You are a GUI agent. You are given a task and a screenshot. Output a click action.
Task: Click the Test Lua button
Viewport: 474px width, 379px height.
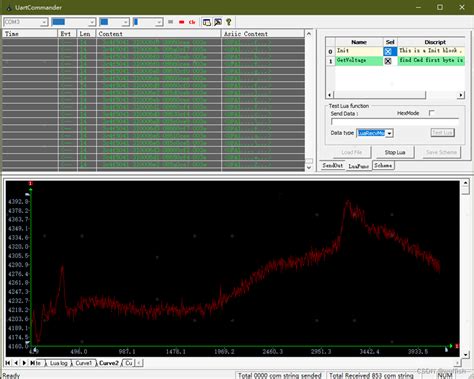pyautogui.click(x=442, y=133)
